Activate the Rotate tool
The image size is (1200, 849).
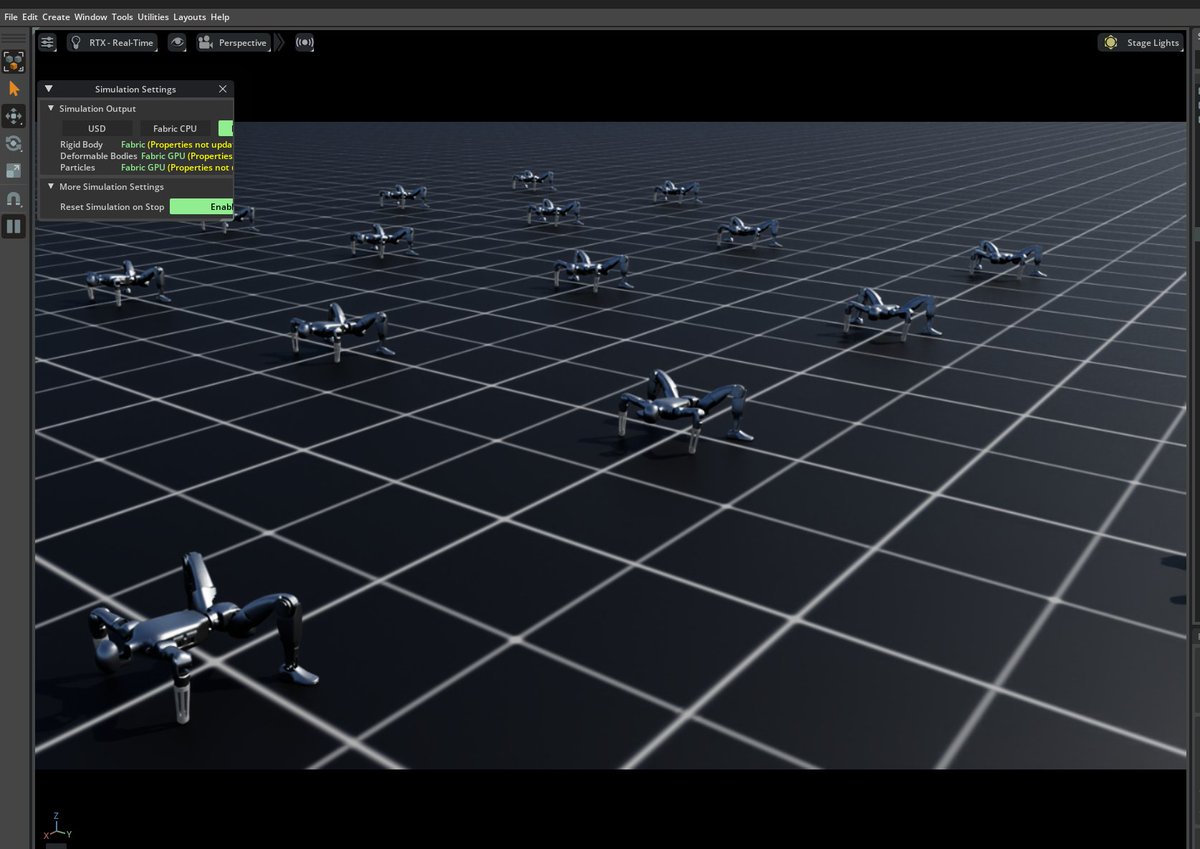[13, 144]
